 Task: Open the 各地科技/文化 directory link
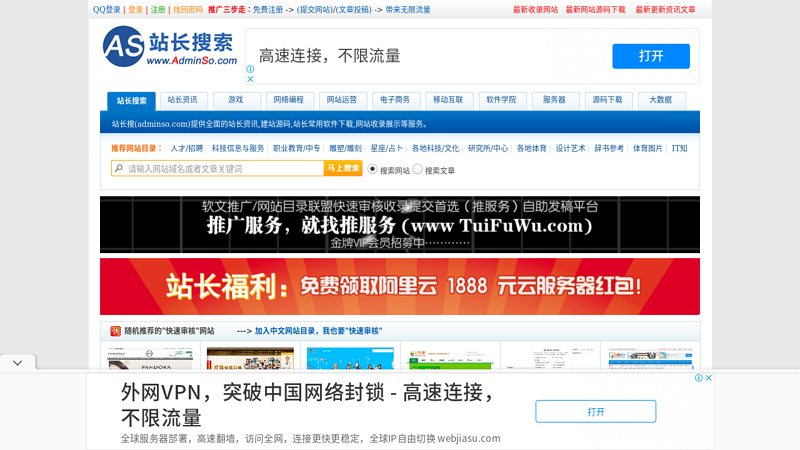coord(435,148)
